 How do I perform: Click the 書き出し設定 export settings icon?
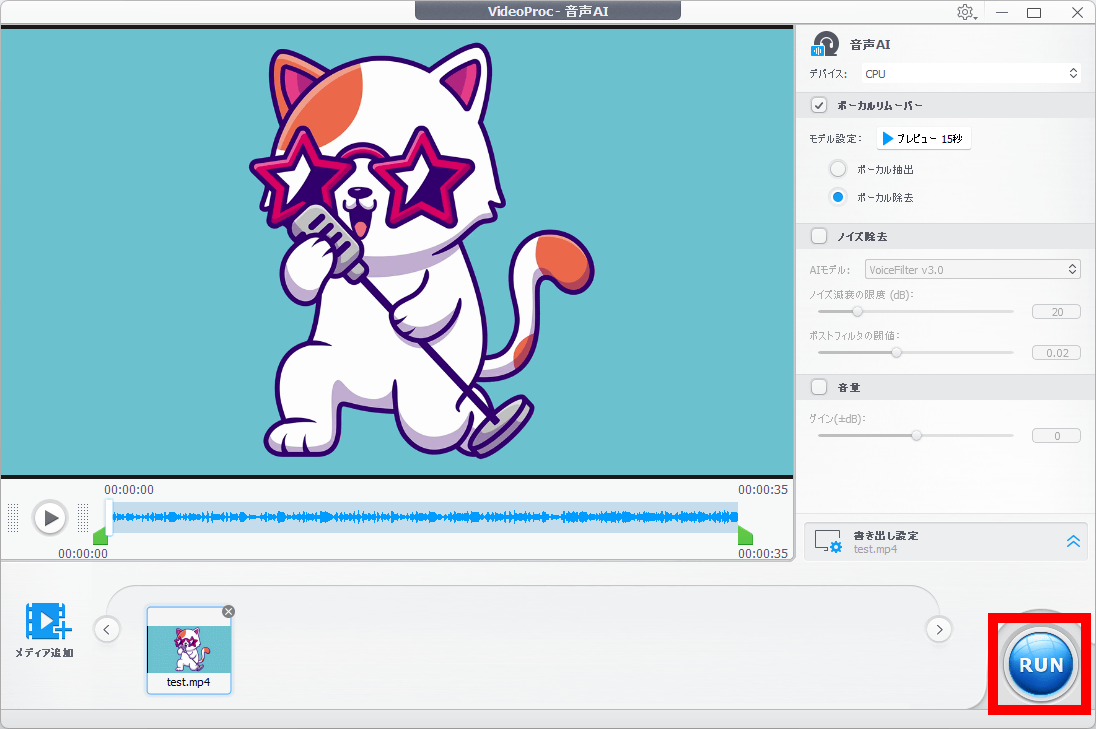tap(828, 541)
